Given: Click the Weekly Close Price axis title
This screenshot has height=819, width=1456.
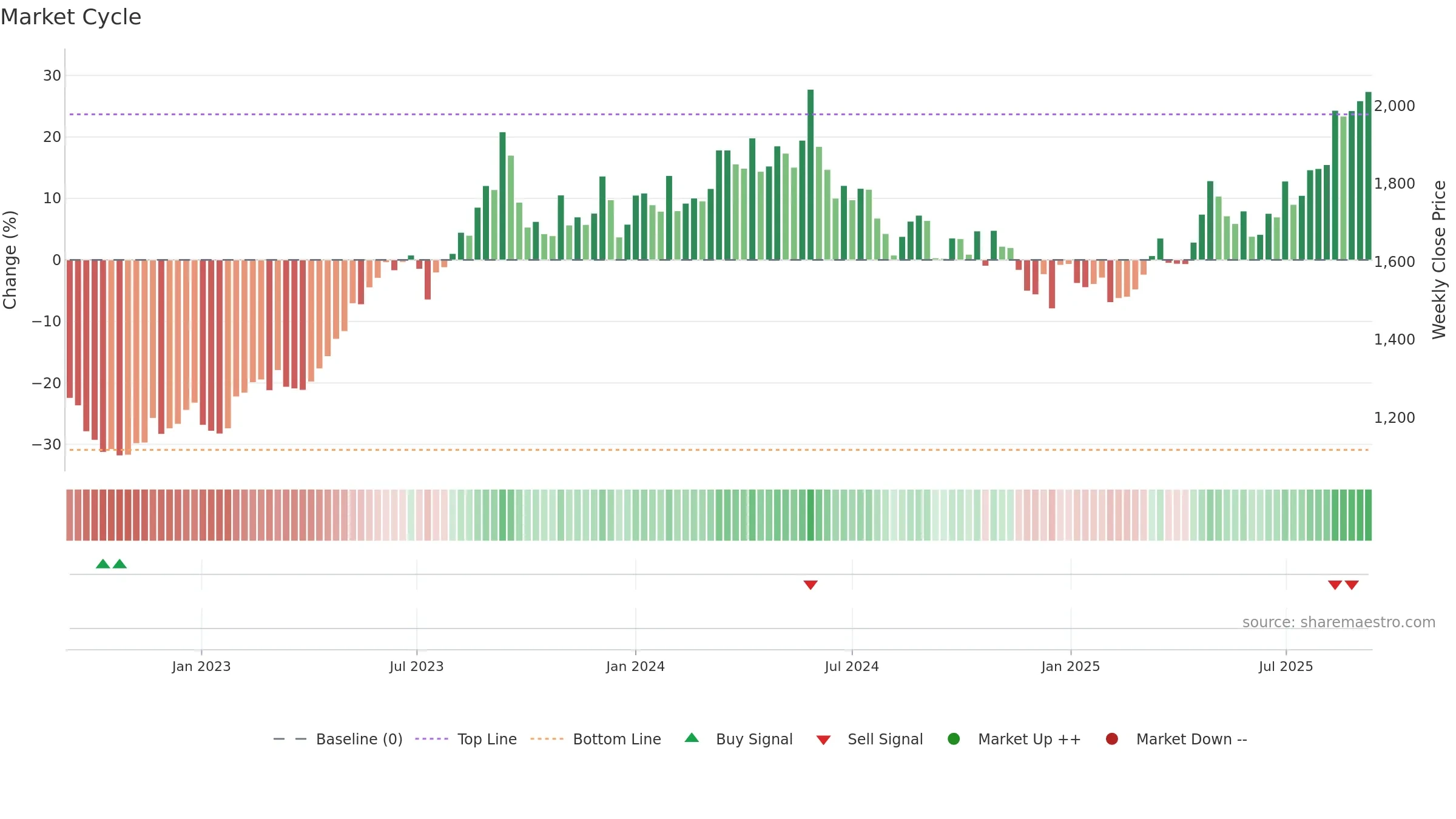Looking at the screenshot, I should click(x=1439, y=260).
